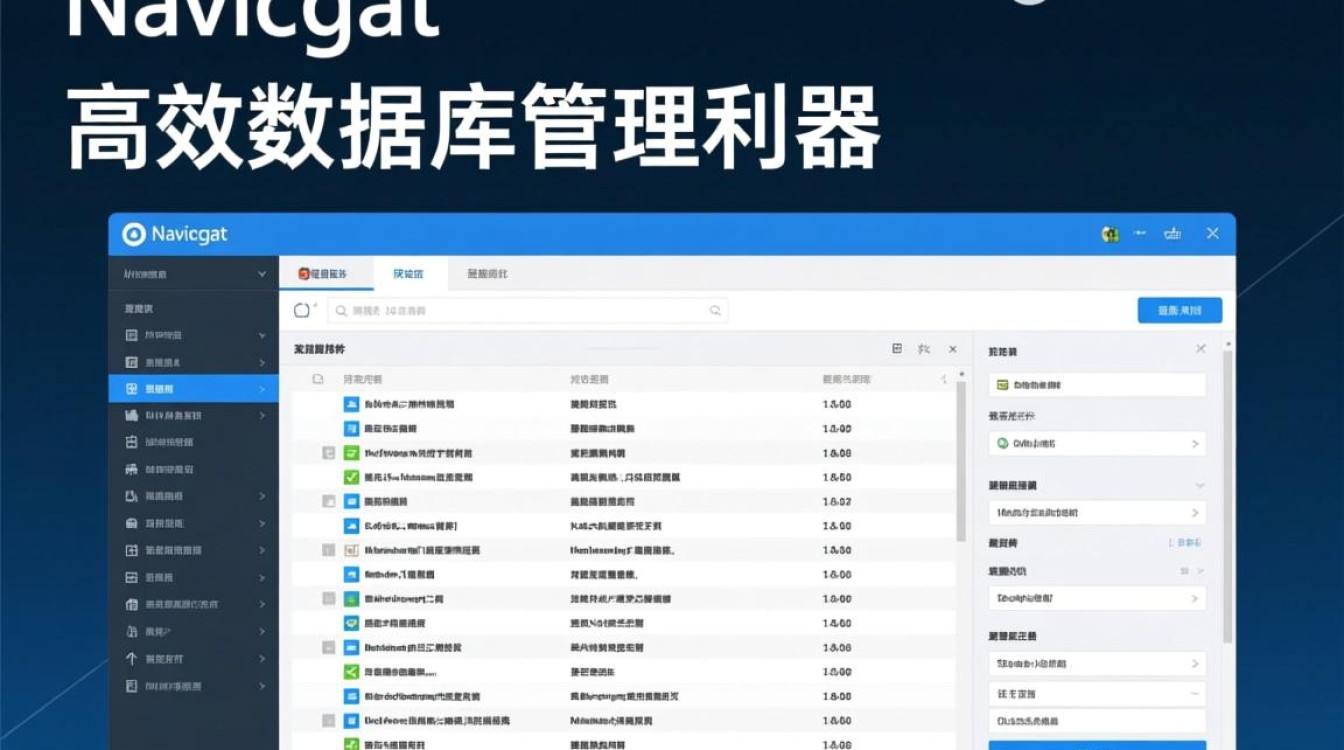Open the filter icon beside the grid view icon
Viewport: 1344px width, 750px height.
point(922,348)
